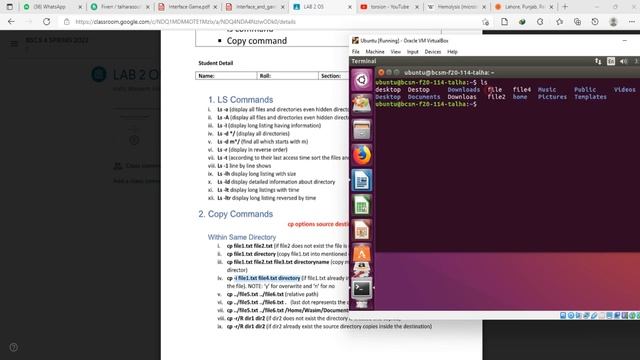The image size is (640, 360).
Task: Click the 'Ls -lh display long listing with size' line
Action: click(x=257, y=174)
